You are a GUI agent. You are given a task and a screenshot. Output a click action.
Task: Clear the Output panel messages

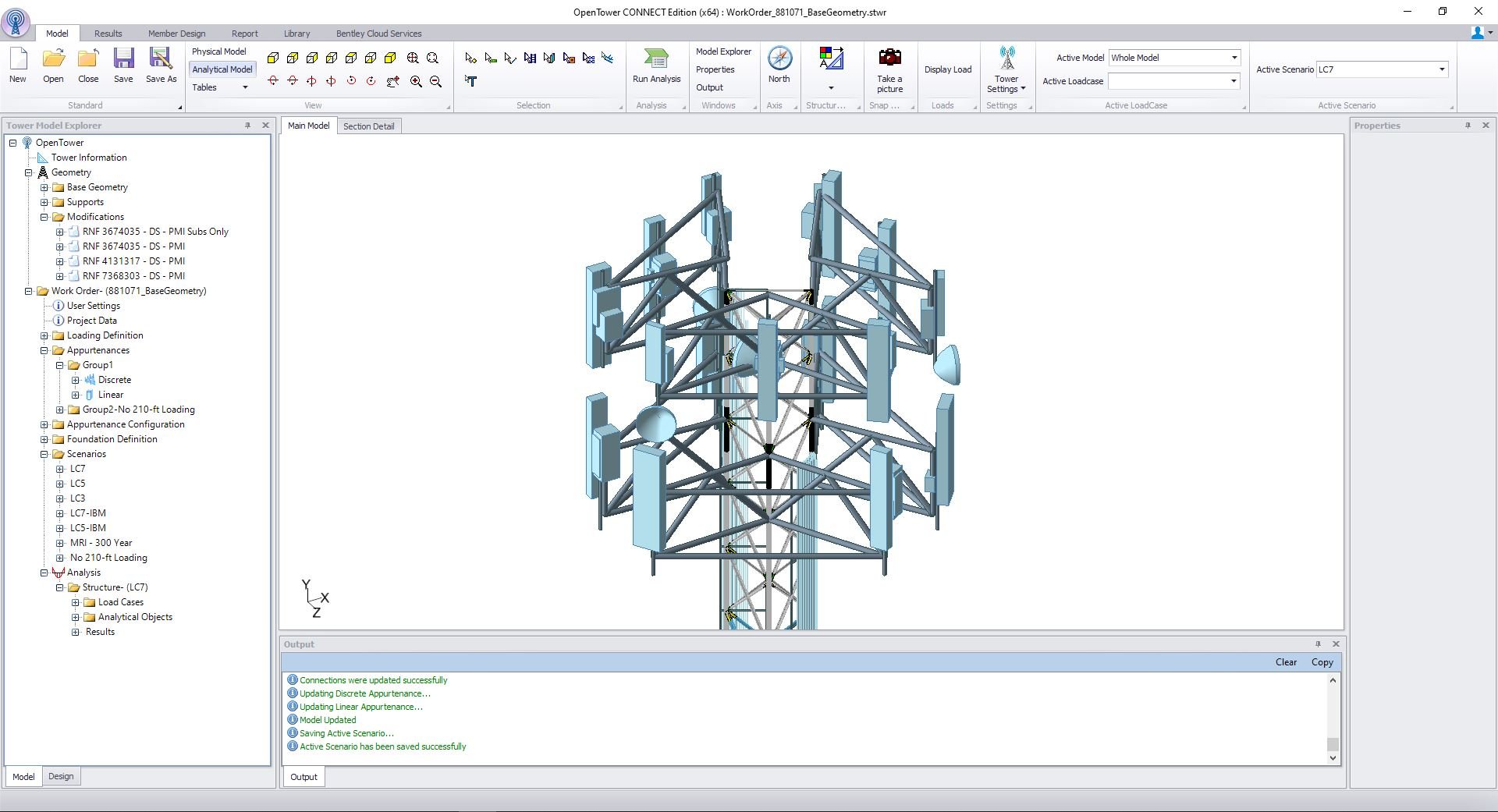tap(1286, 662)
